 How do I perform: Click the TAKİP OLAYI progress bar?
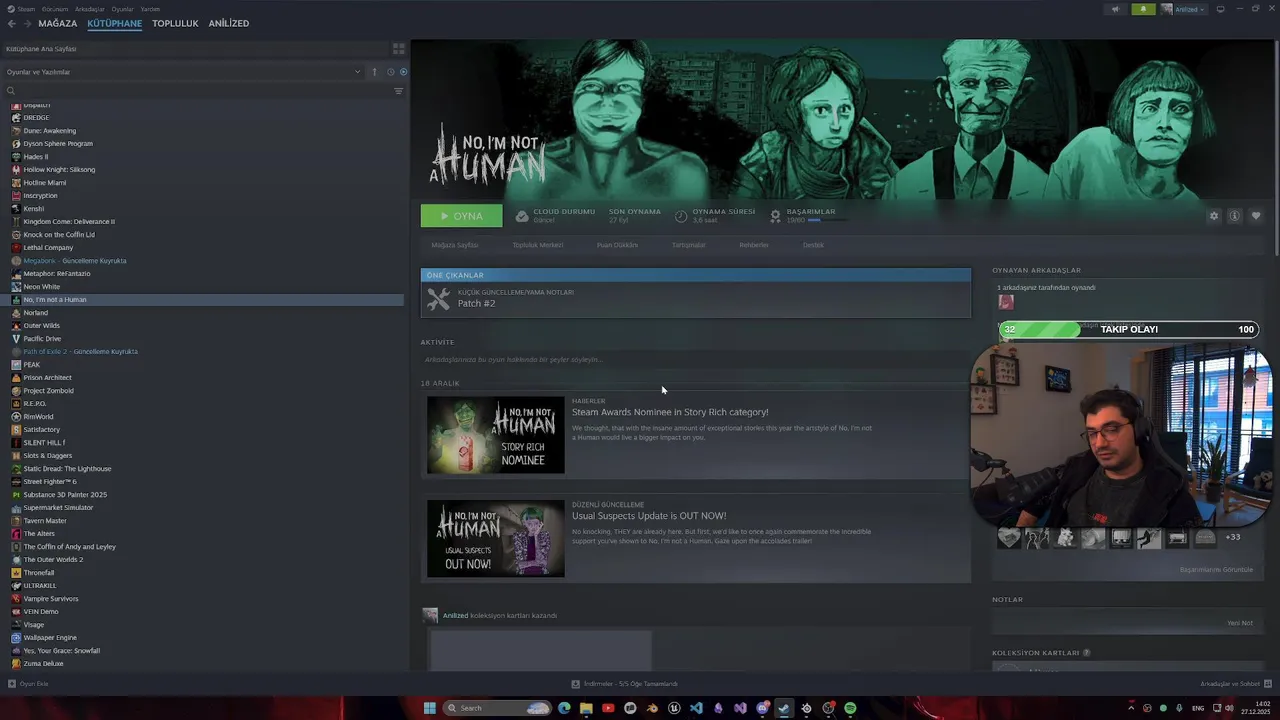[x=1128, y=329]
